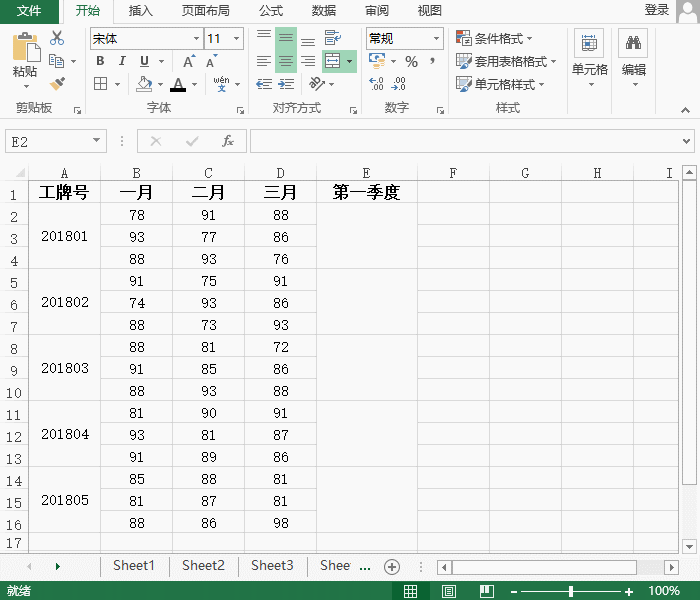This screenshot has width=700, height=600.
Task: Switch to the 插入 ribbon tab
Action: tap(141, 11)
